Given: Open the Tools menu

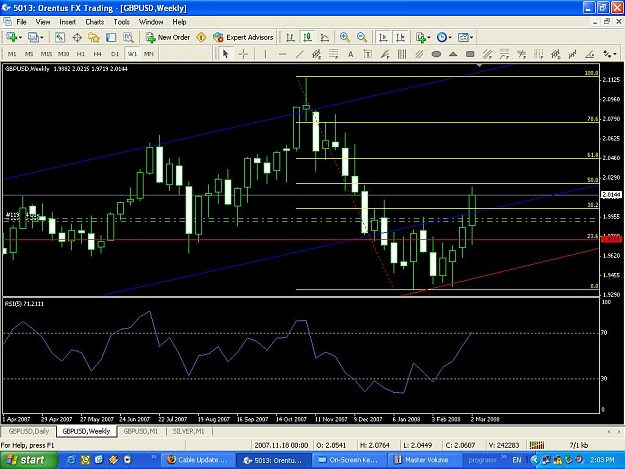Looking at the screenshot, I should tap(121, 22).
